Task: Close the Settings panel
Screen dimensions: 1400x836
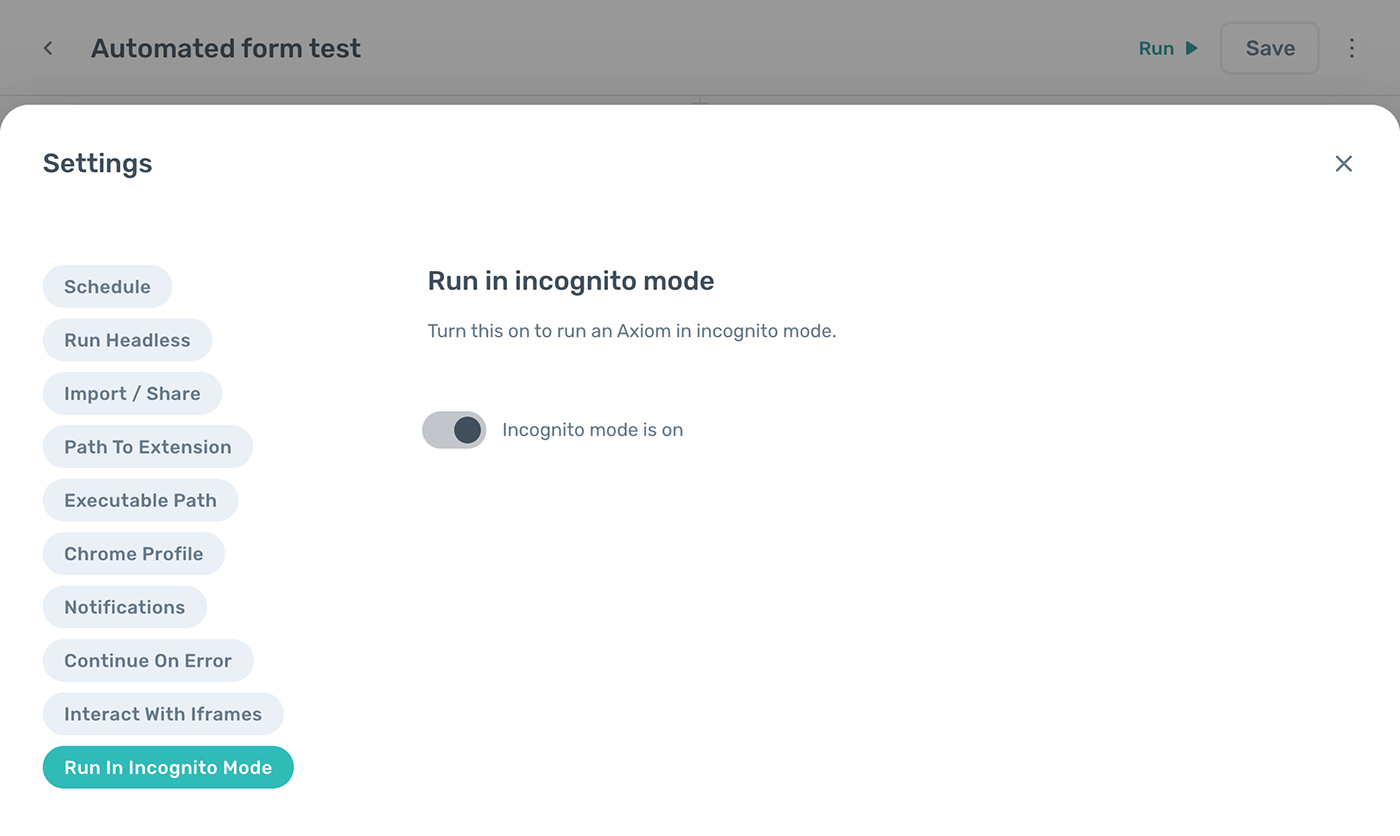Action: pos(1343,164)
